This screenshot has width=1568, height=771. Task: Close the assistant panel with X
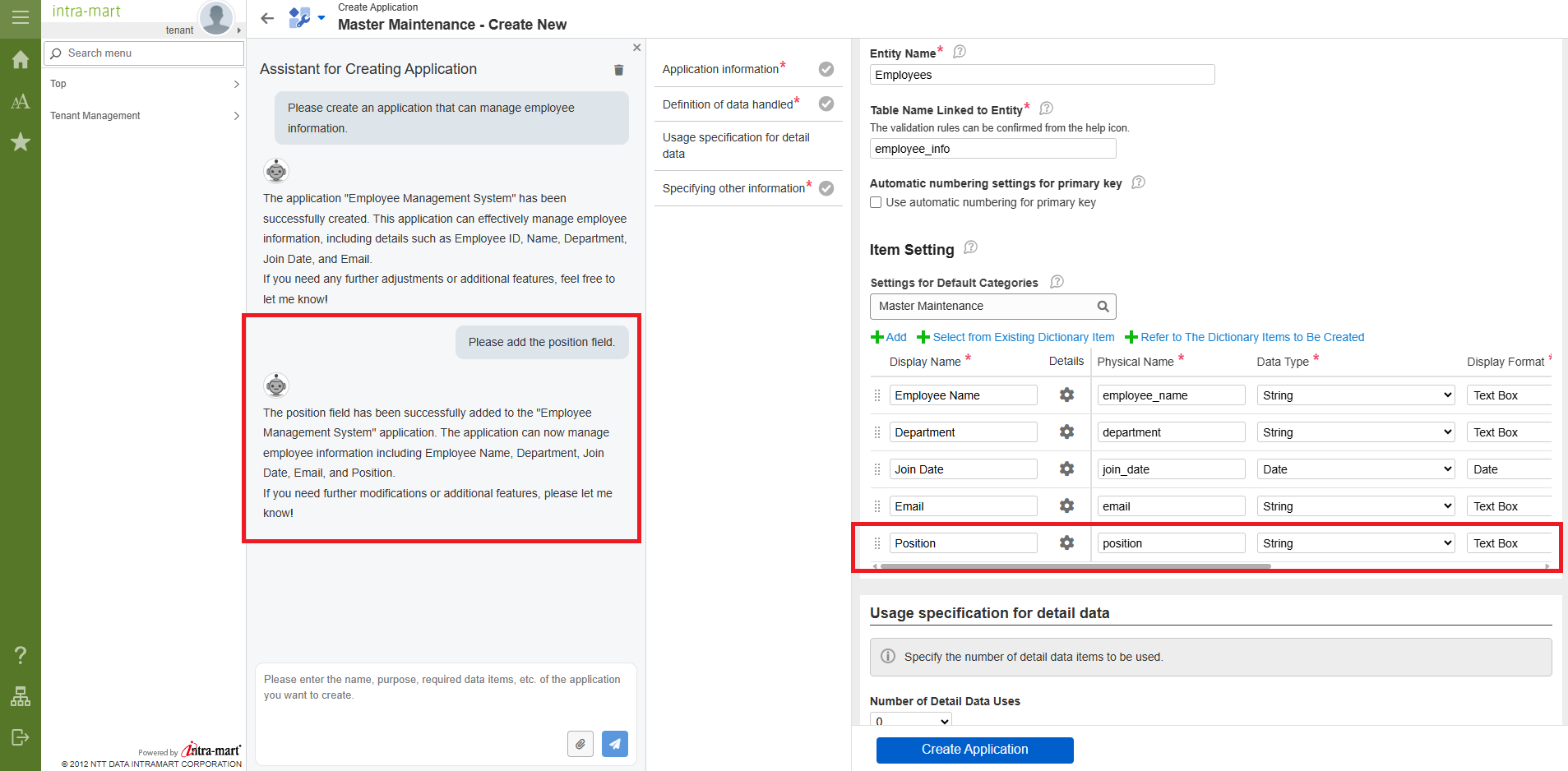(636, 48)
